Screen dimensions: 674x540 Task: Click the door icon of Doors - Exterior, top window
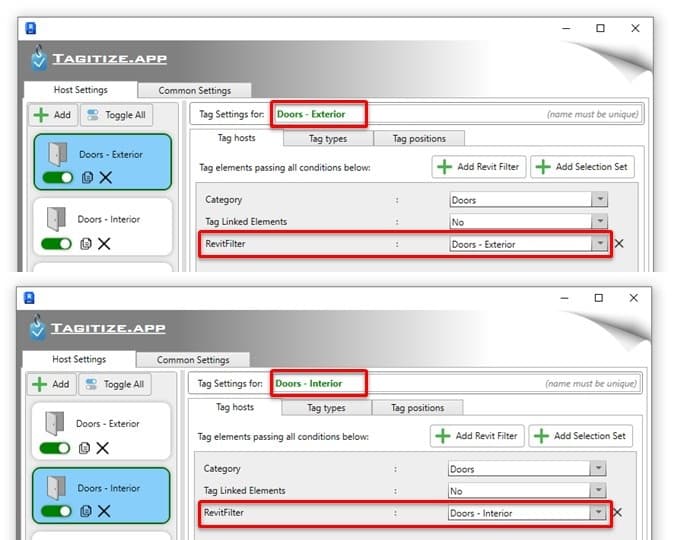coord(58,153)
